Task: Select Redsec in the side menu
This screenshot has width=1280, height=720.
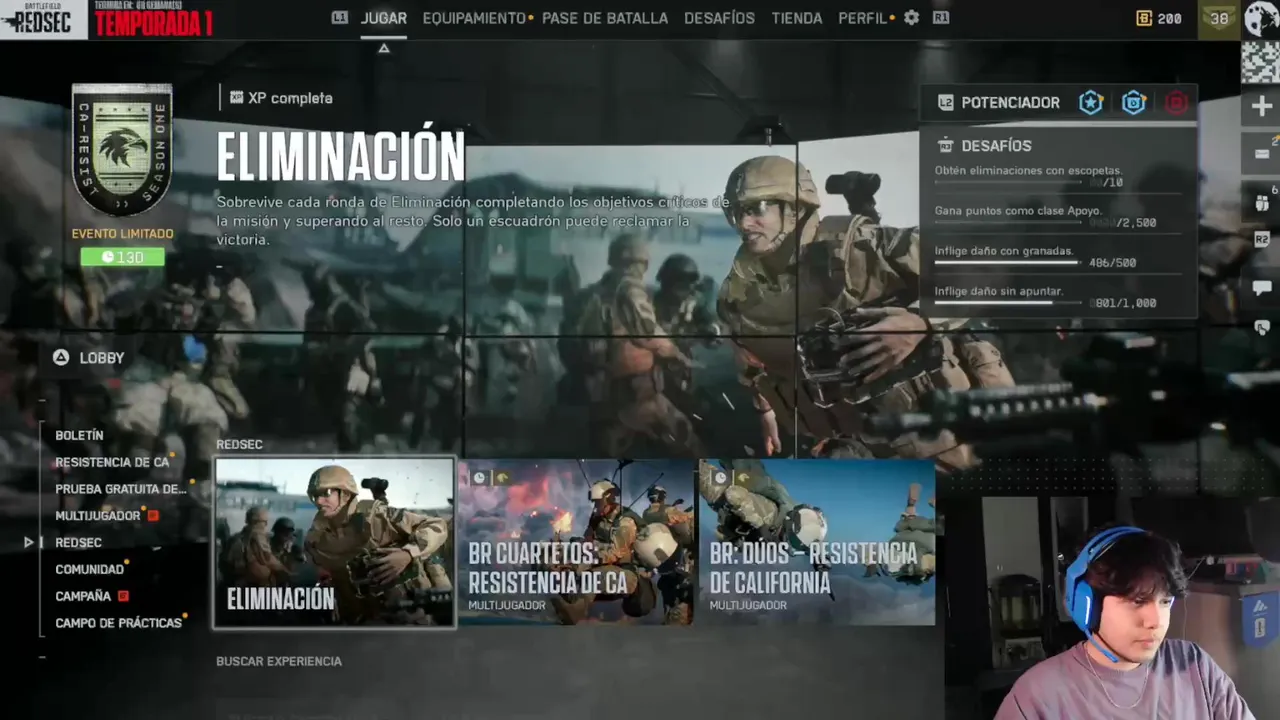Action: point(78,543)
